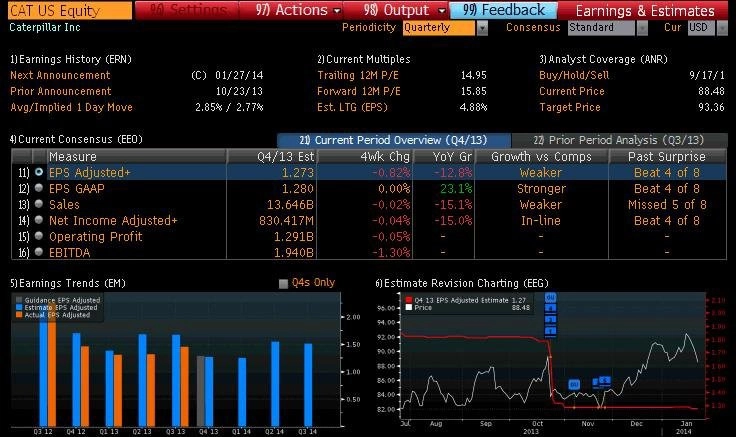Screen dimensions: 736x437
Task: Sort by the Measure column header
Action: tap(136, 156)
